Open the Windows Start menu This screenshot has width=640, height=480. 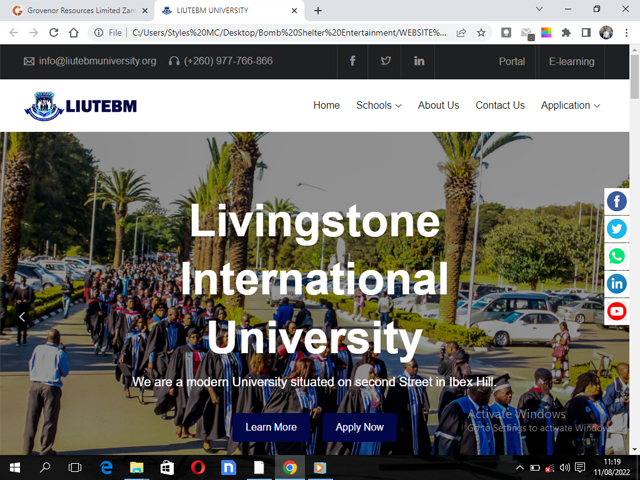coord(15,468)
